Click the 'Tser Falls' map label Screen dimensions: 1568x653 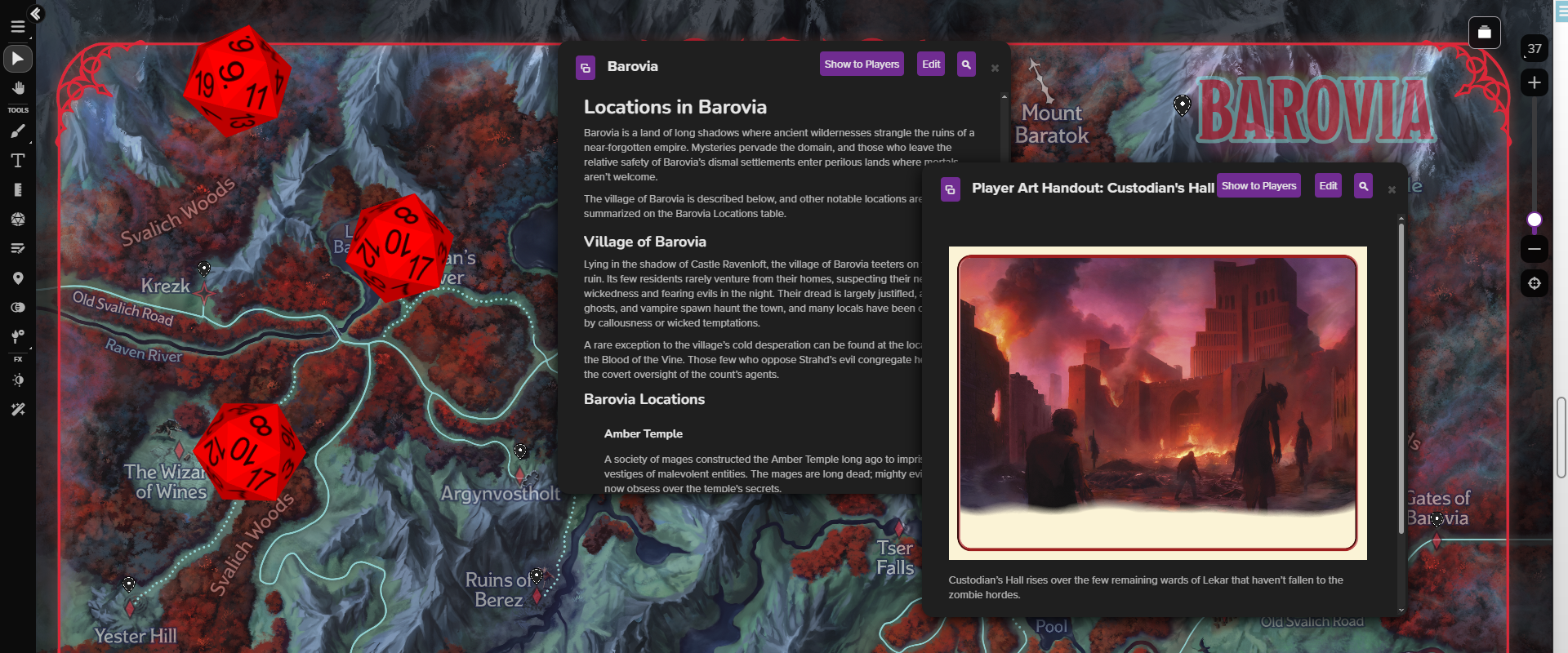pyautogui.click(x=895, y=557)
